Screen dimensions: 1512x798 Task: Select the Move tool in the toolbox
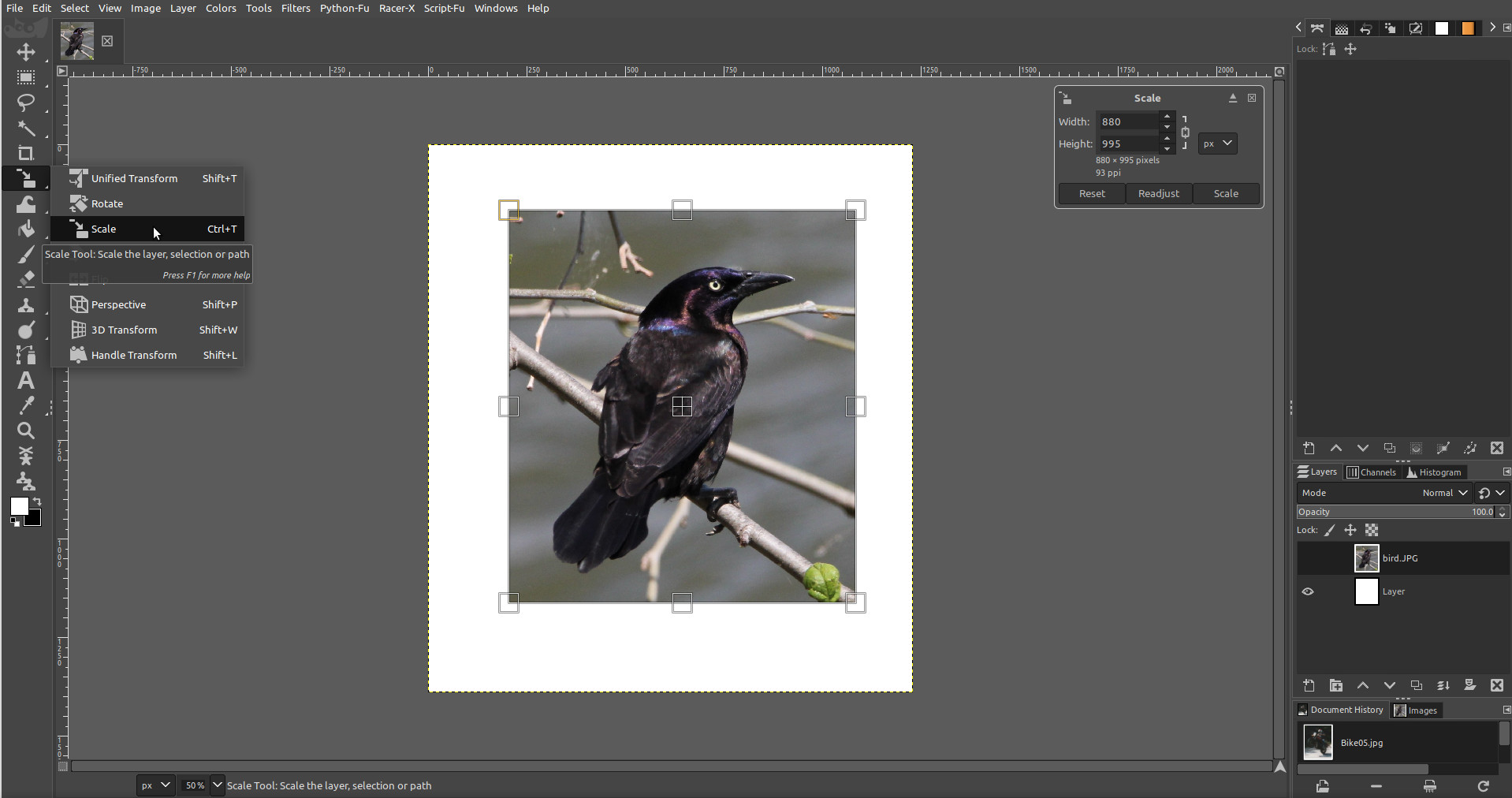26,52
